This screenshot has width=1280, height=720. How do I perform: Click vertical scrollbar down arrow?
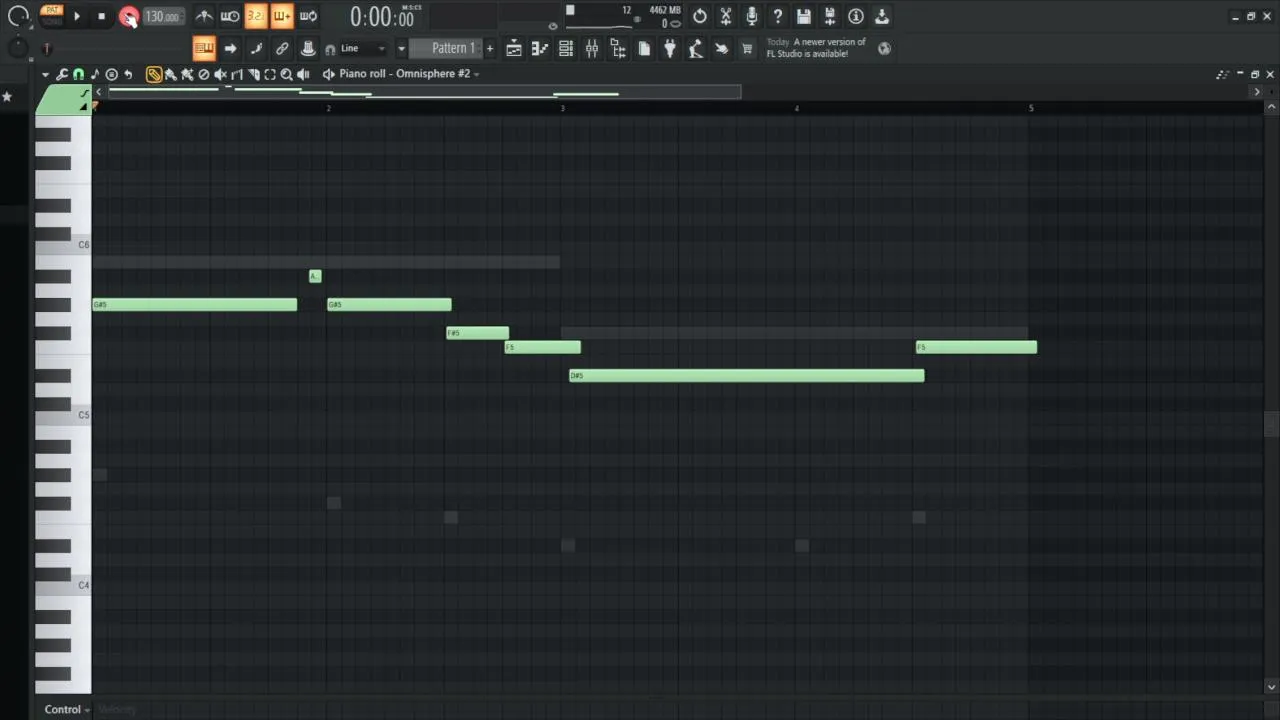tap(1271, 687)
